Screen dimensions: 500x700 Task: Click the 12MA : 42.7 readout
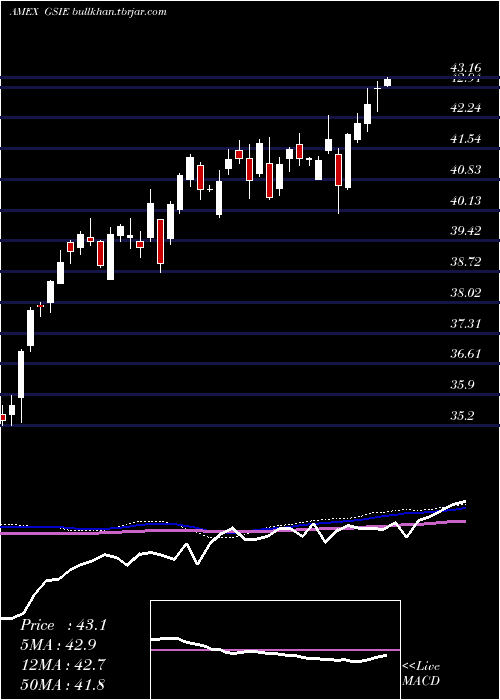[62, 664]
